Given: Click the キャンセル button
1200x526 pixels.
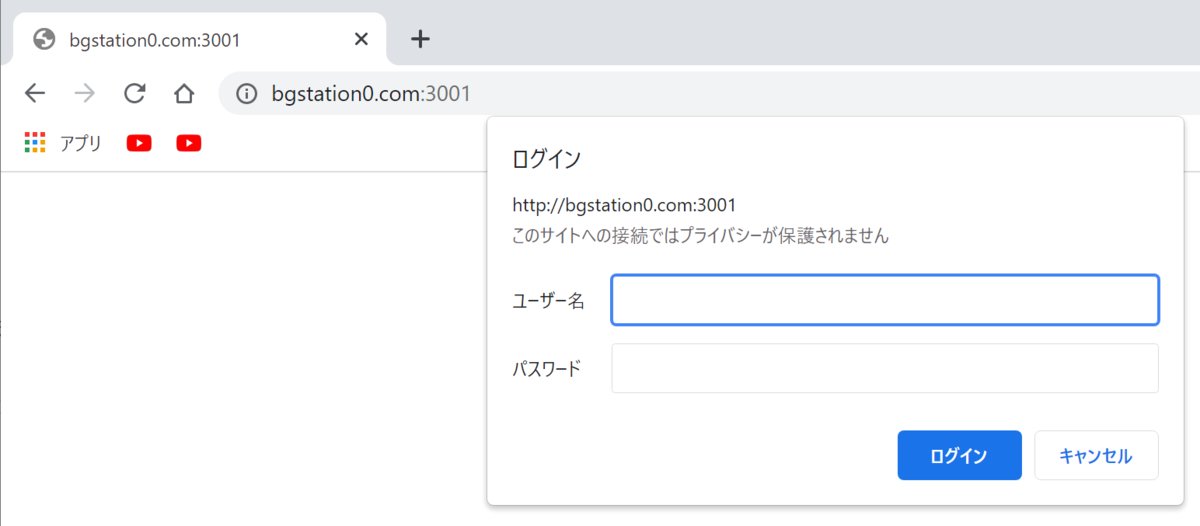Looking at the screenshot, I should point(1096,455).
